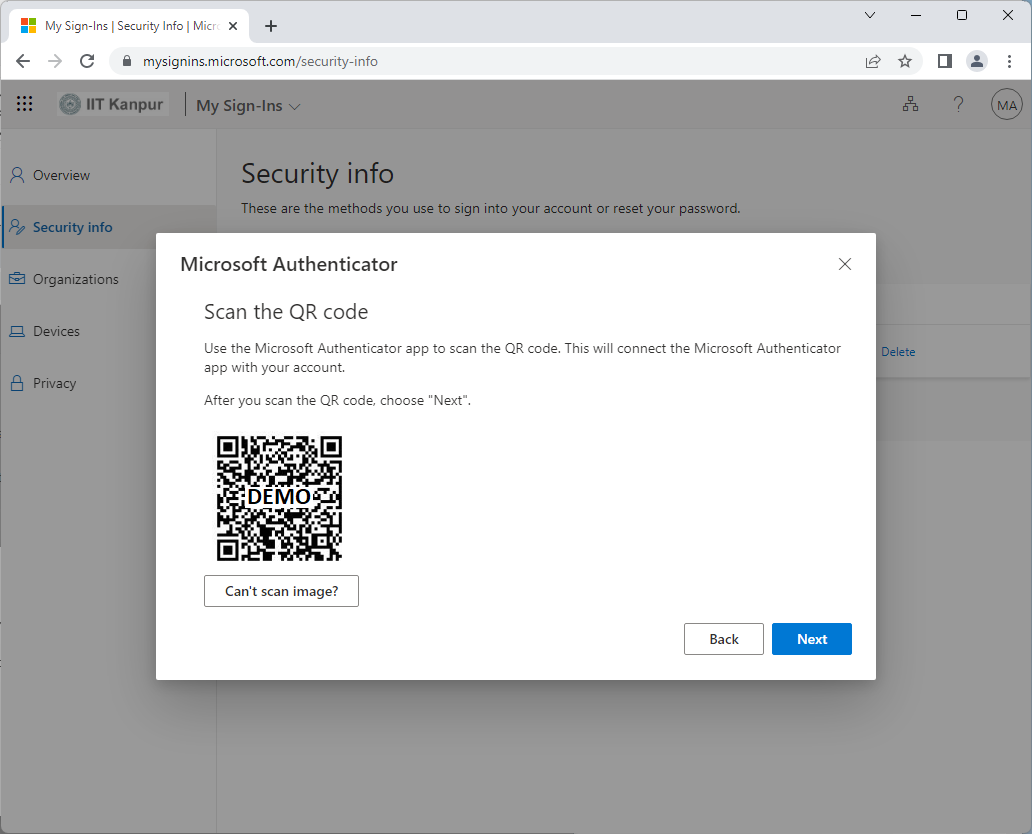Click the Organizations briefcase icon
The image size is (1032, 834).
click(17, 279)
